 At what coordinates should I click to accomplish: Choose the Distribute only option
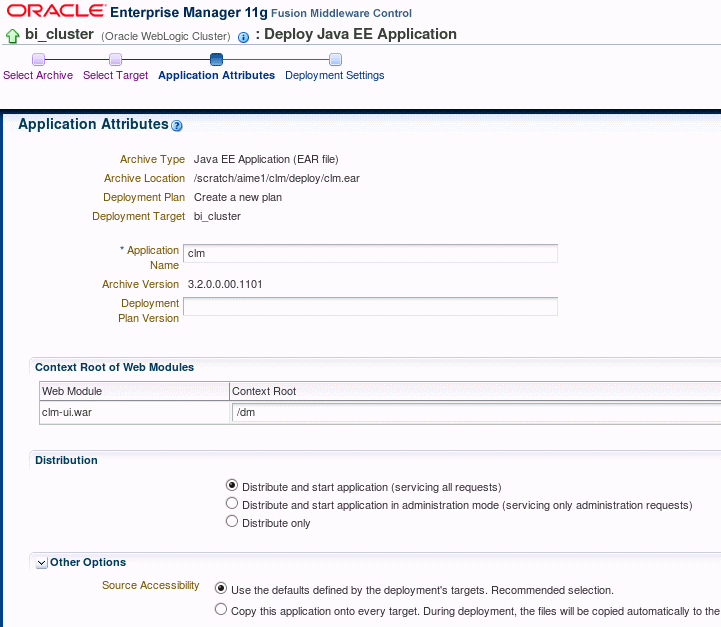pos(232,521)
